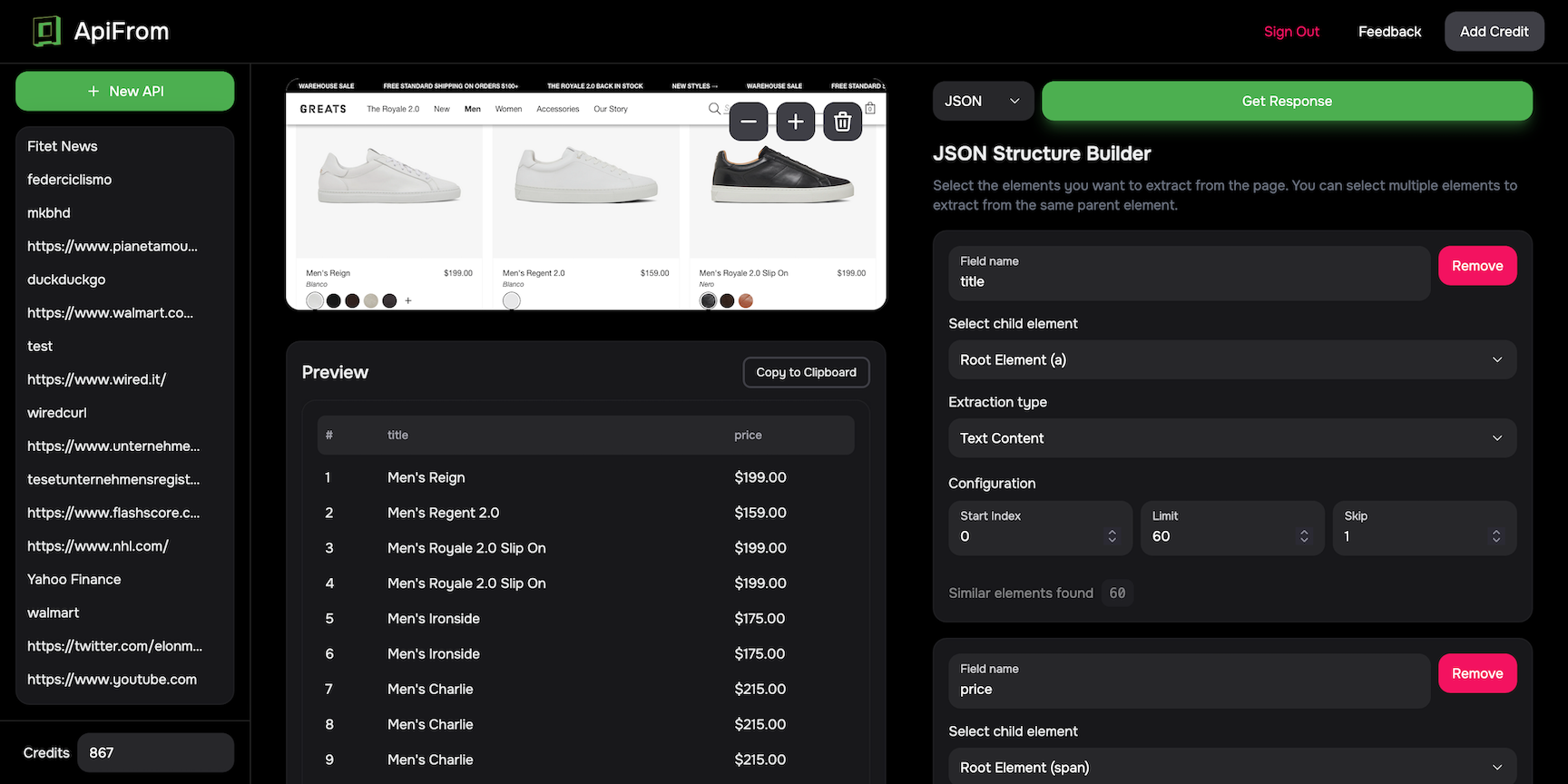Click the Add Credit button

tap(1494, 32)
